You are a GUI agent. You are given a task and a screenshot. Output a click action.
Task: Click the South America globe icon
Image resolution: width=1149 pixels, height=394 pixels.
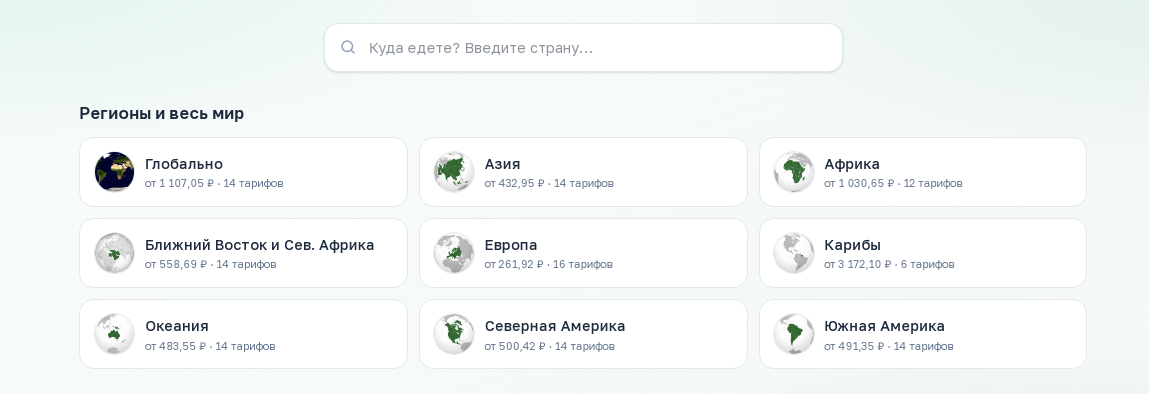pos(794,334)
